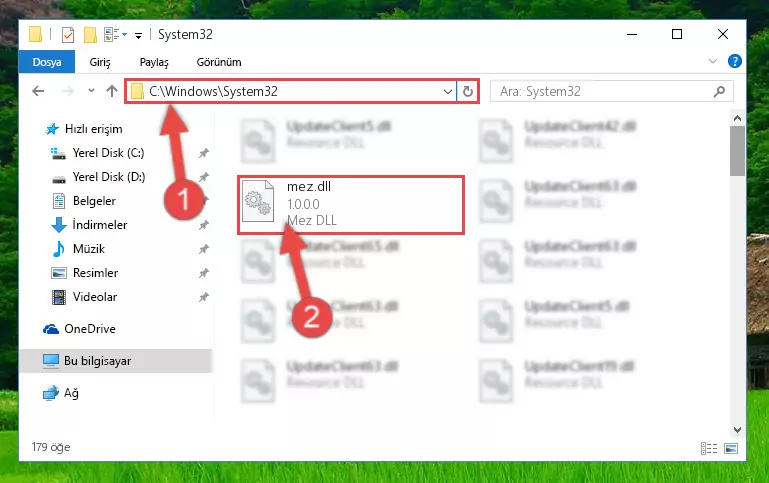Switch to the Görünüm tab
Viewport: 769px width, 483px height.
tap(219, 62)
